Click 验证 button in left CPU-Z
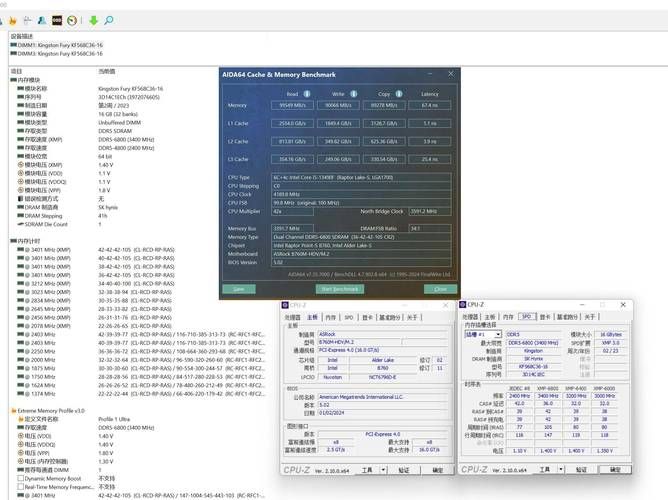 click(x=404, y=470)
